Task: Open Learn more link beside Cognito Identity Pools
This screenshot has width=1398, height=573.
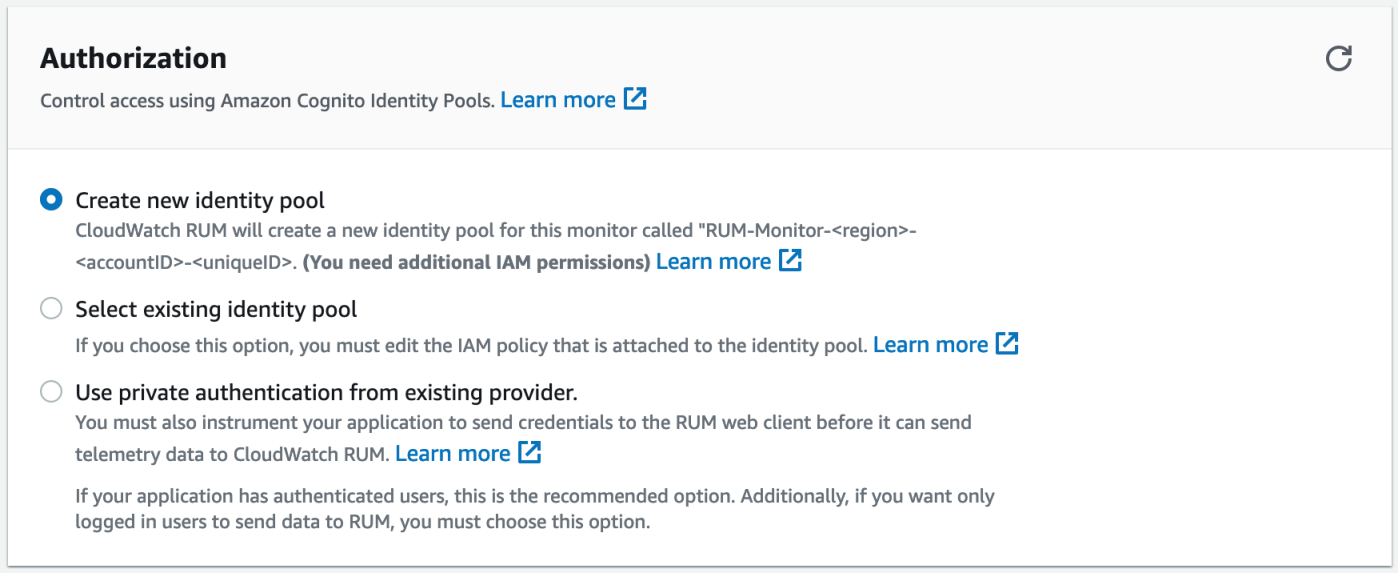Action: (558, 100)
